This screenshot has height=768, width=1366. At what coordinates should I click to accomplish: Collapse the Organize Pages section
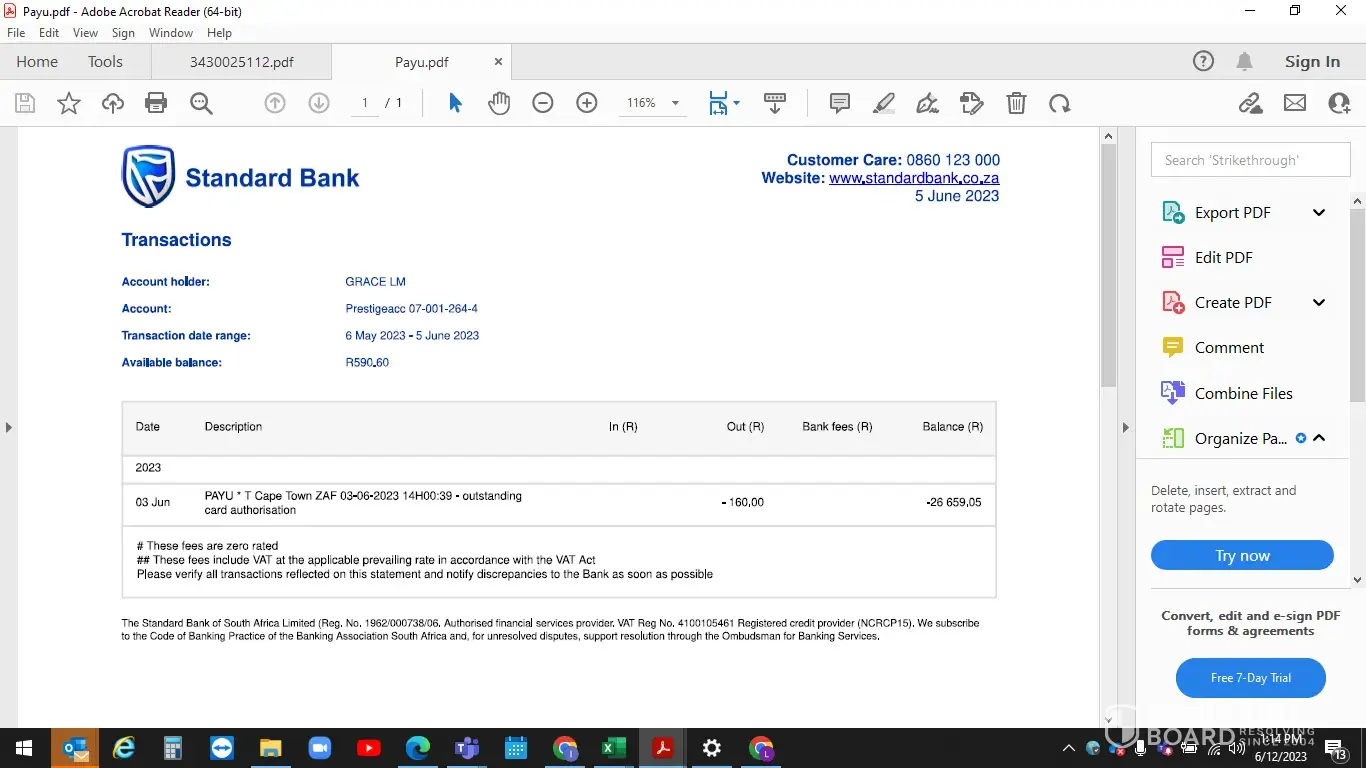(1319, 438)
